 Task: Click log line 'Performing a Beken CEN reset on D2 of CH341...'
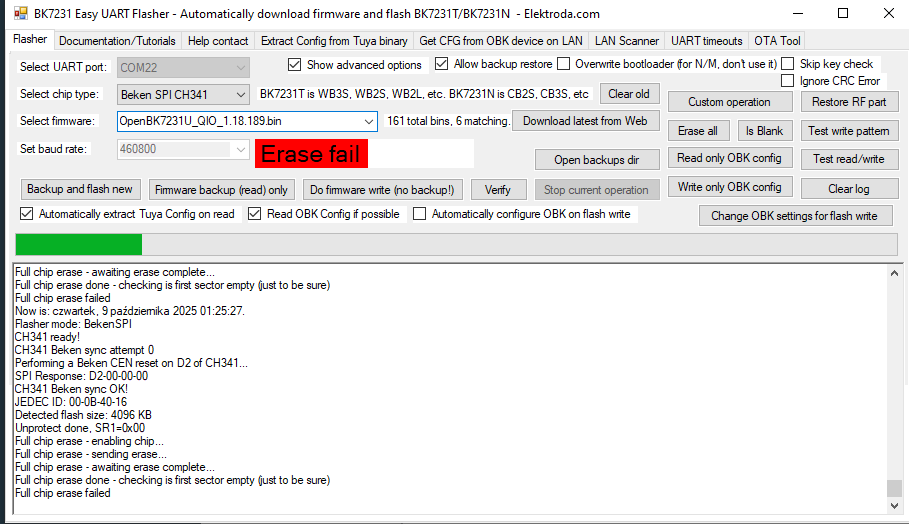click(x=131, y=363)
